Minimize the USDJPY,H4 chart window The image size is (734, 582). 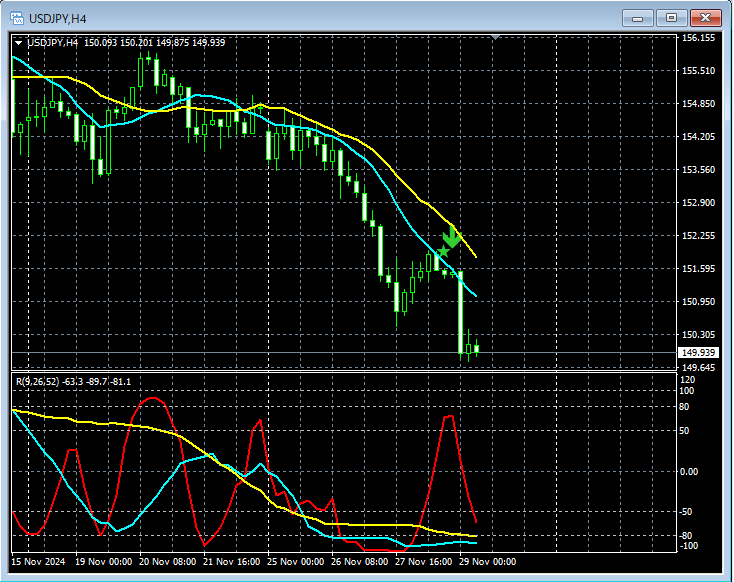tap(637, 18)
